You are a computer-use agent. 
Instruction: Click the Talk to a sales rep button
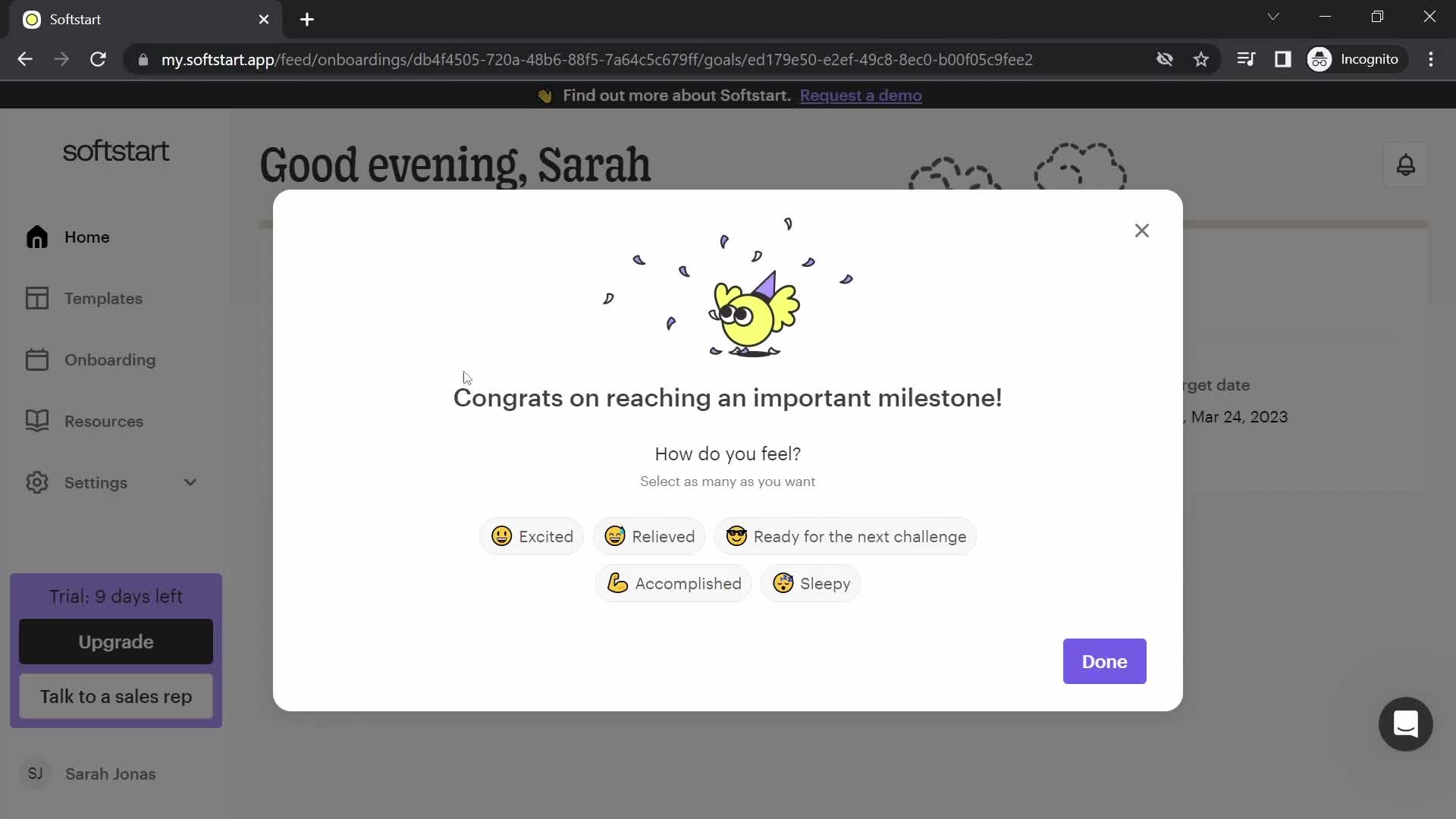click(x=116, y=697)
